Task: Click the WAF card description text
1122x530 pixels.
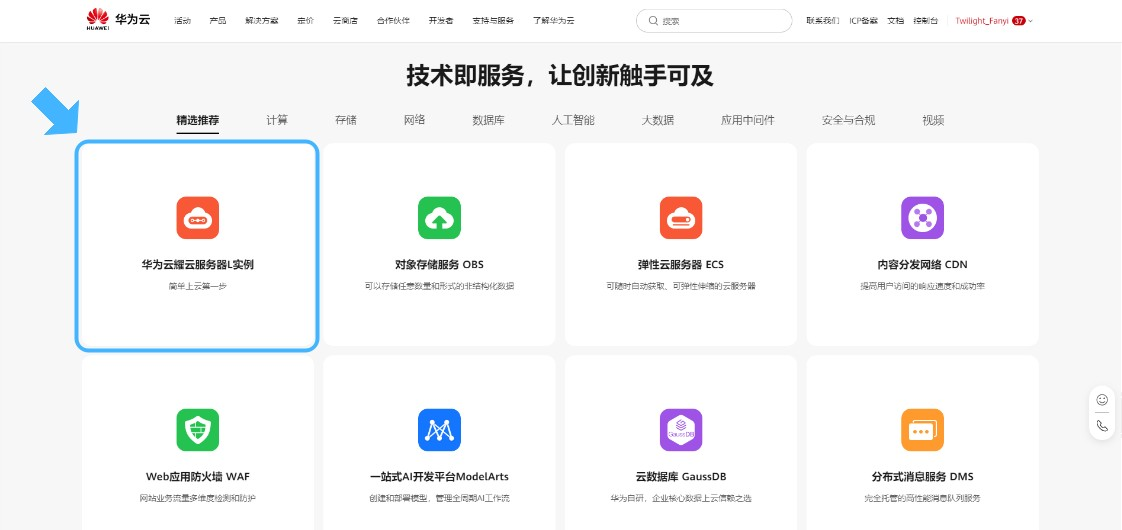Action: [x=197, y=498]
